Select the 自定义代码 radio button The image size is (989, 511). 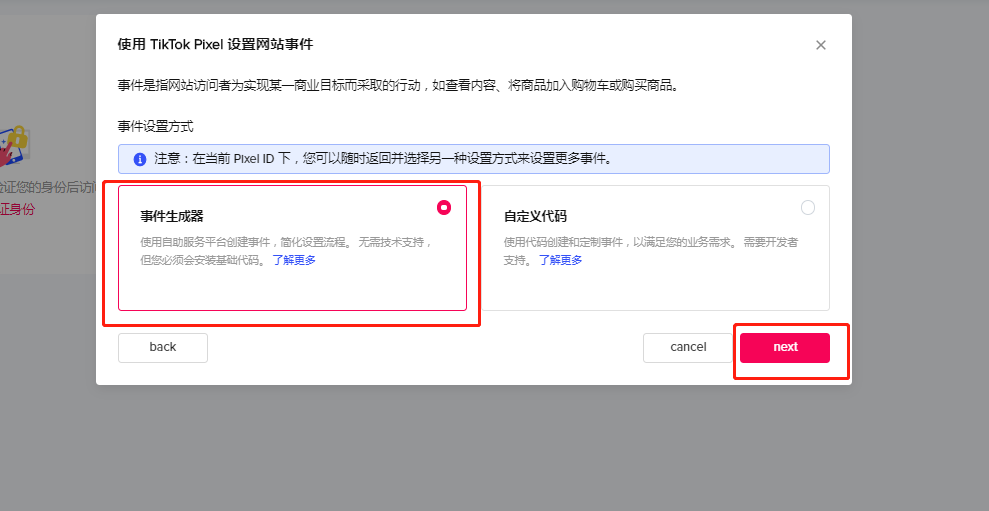pyautogui.click(x=807, y=208)
